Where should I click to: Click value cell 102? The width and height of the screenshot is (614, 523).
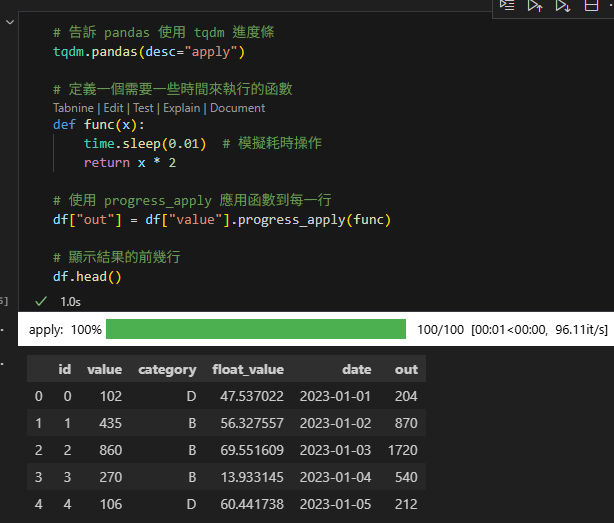click(x=111, y=396)
